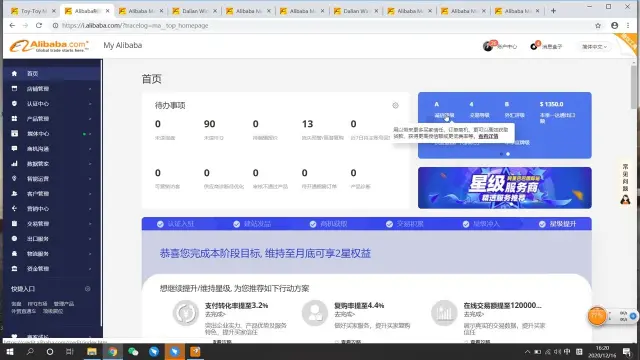Screen dimensions: 640x360
Task: Click the page vertical scrollbar
Action: tap(633, 88)
